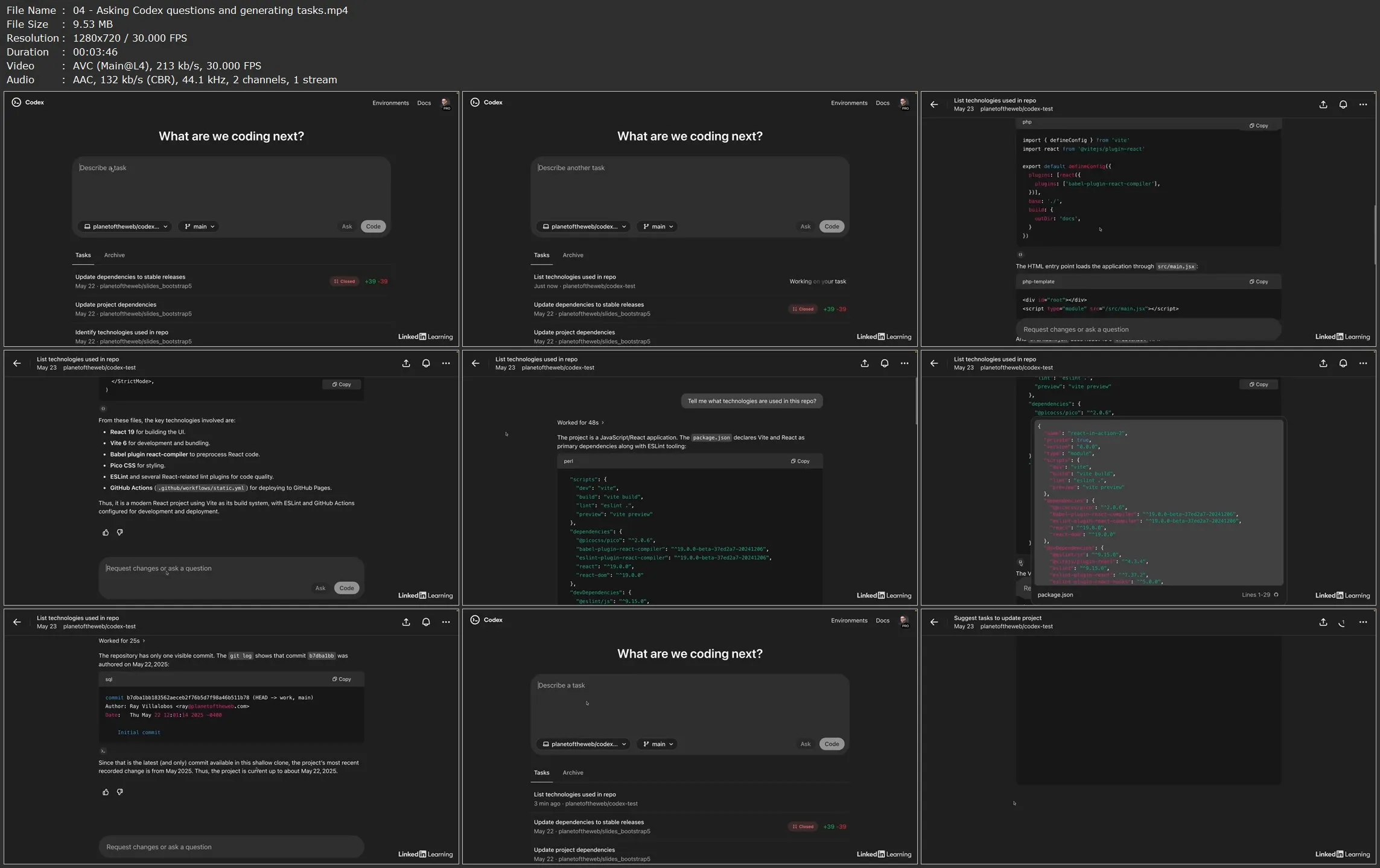The image size is (1380, 868).
Task: Click 'package.json' filename in popup footer
Action: 1055,595
